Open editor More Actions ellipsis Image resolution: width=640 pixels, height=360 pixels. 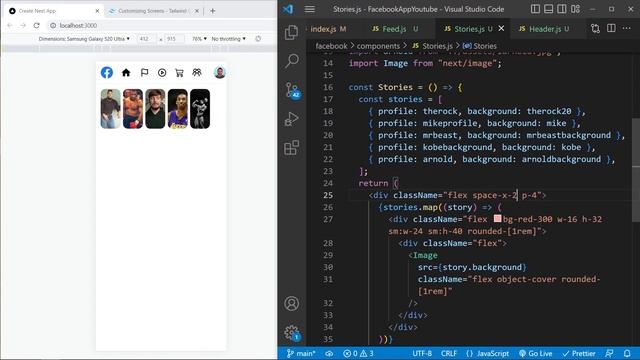627,28
